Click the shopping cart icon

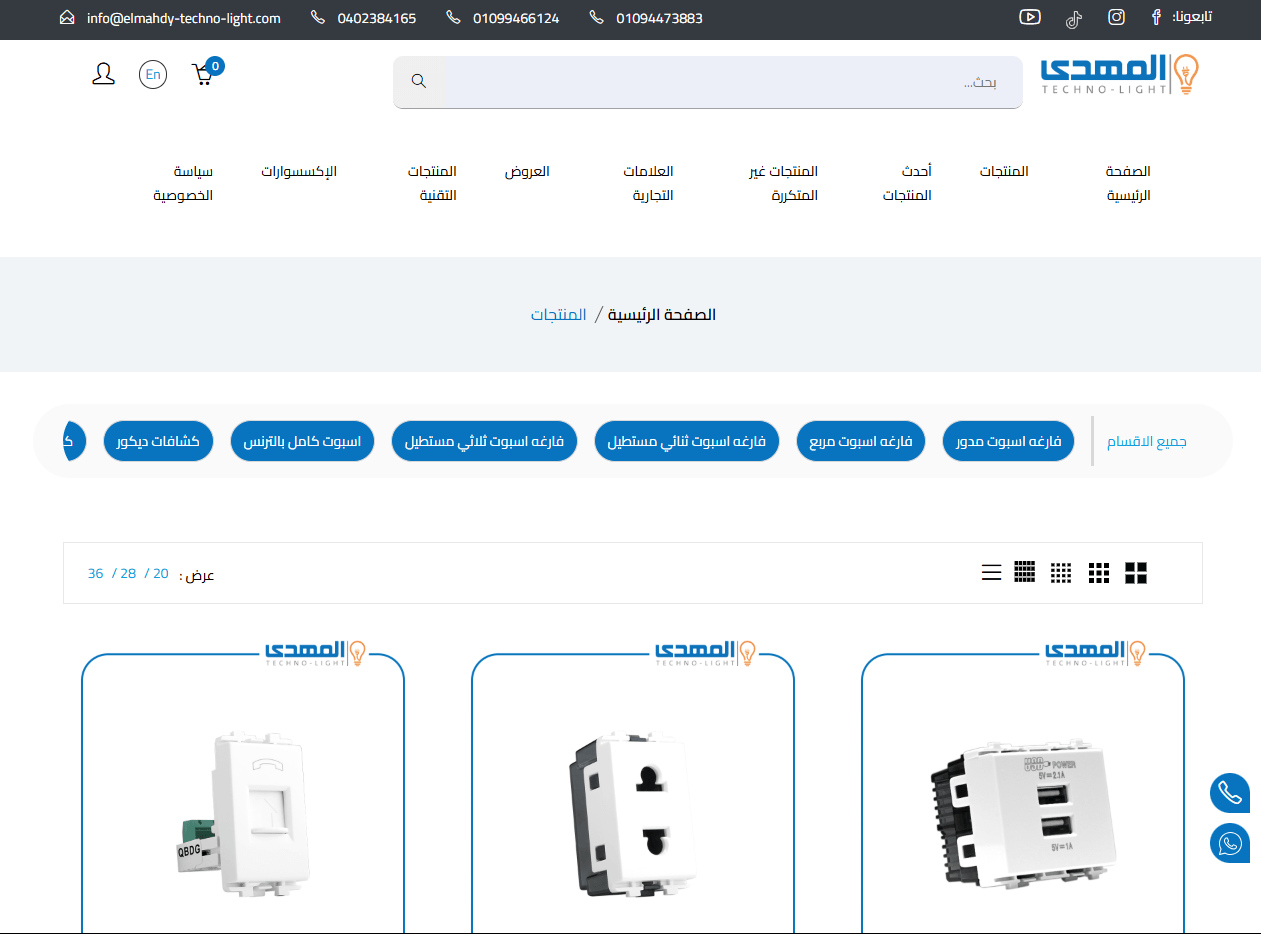203,75
